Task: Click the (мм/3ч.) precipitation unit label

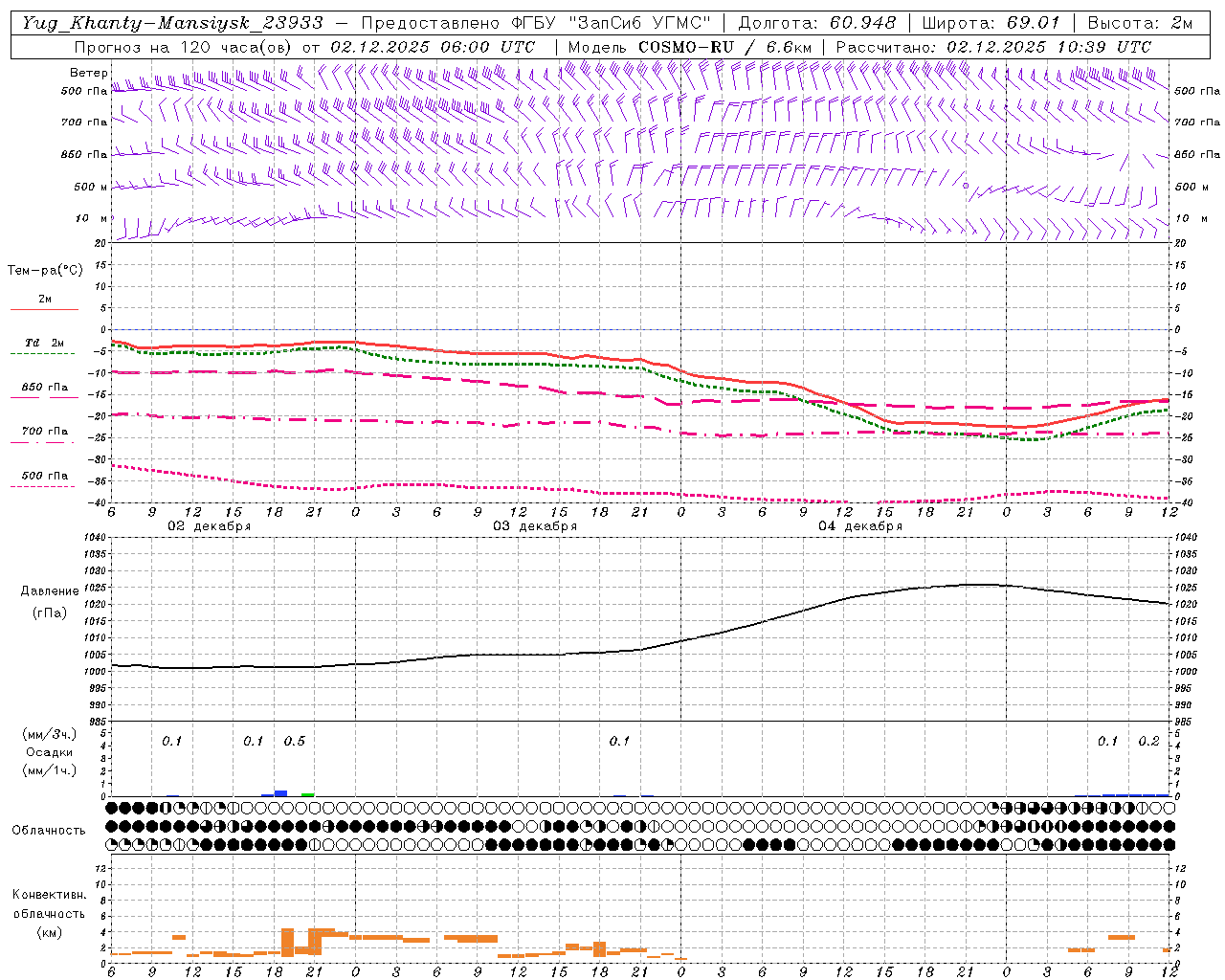Action: pos(50,734)
